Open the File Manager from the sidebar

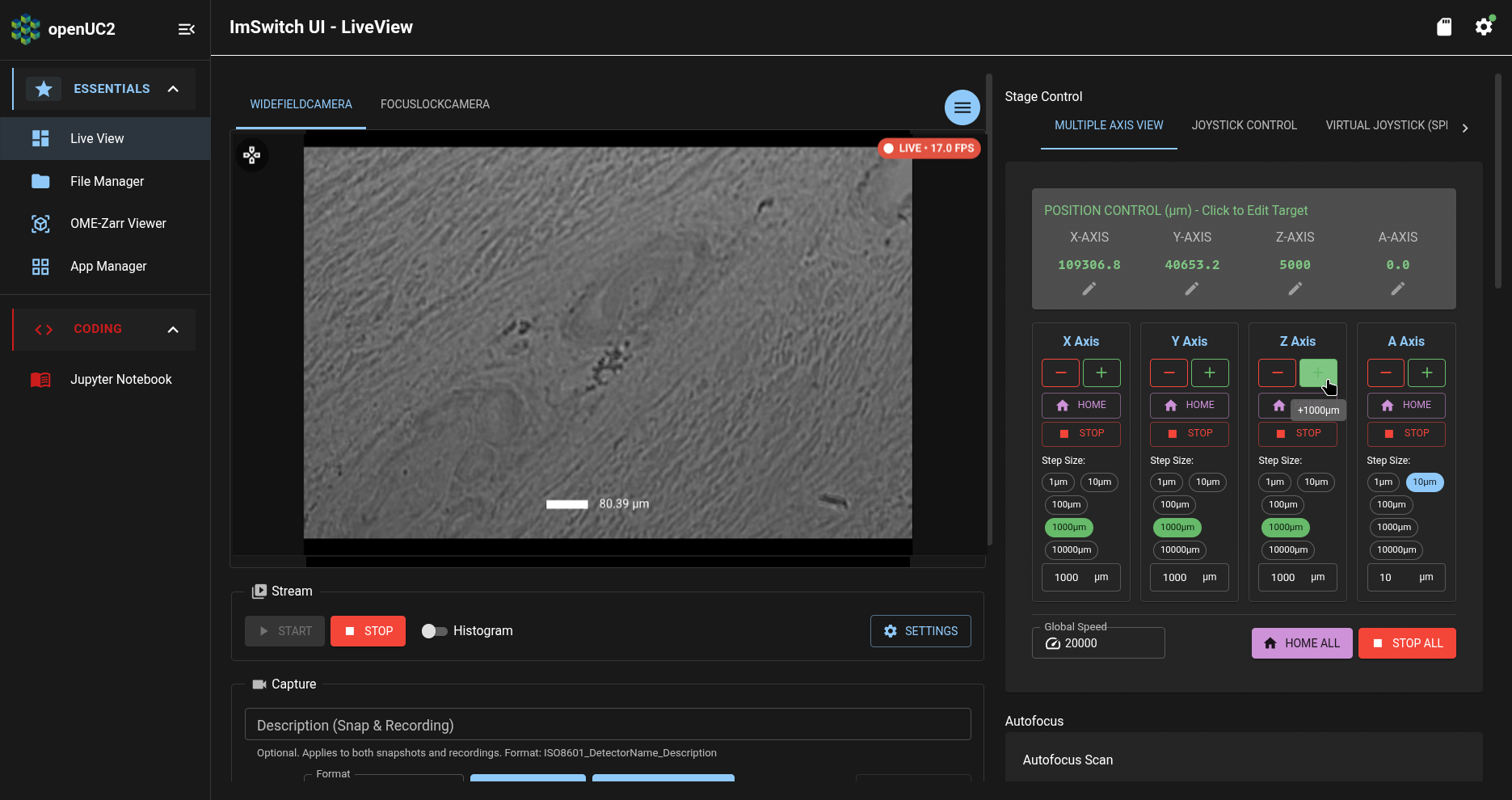(107, 181)
